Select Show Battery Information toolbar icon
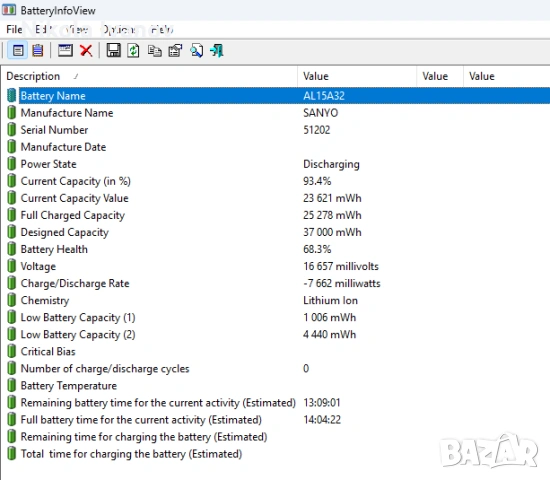 click(x=18, y=51)
